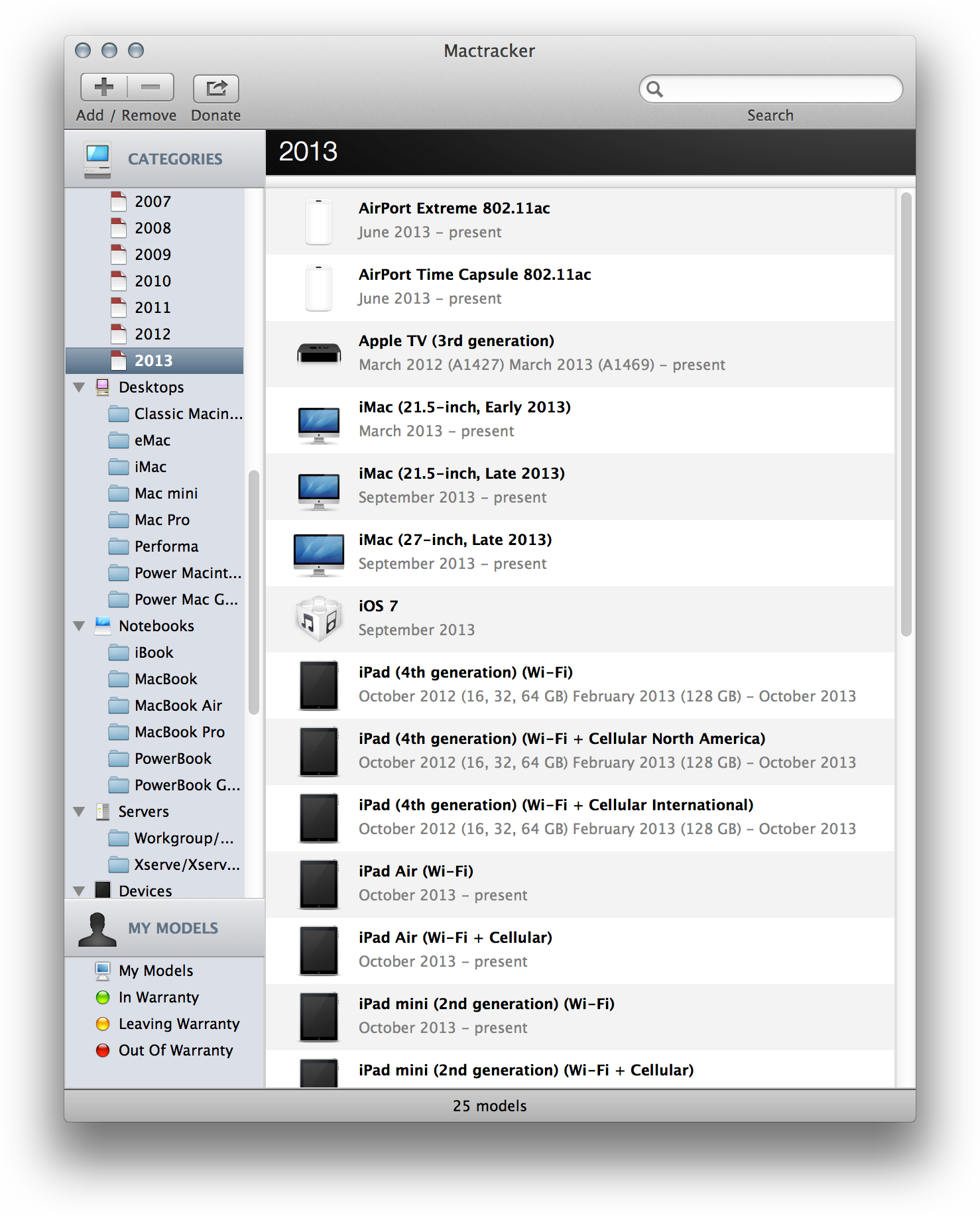Image resolution: width=980 pixels, height=1216 pixels.
Task: Select iPad (4th generation) Cellular International
Action: pos(580,818)
